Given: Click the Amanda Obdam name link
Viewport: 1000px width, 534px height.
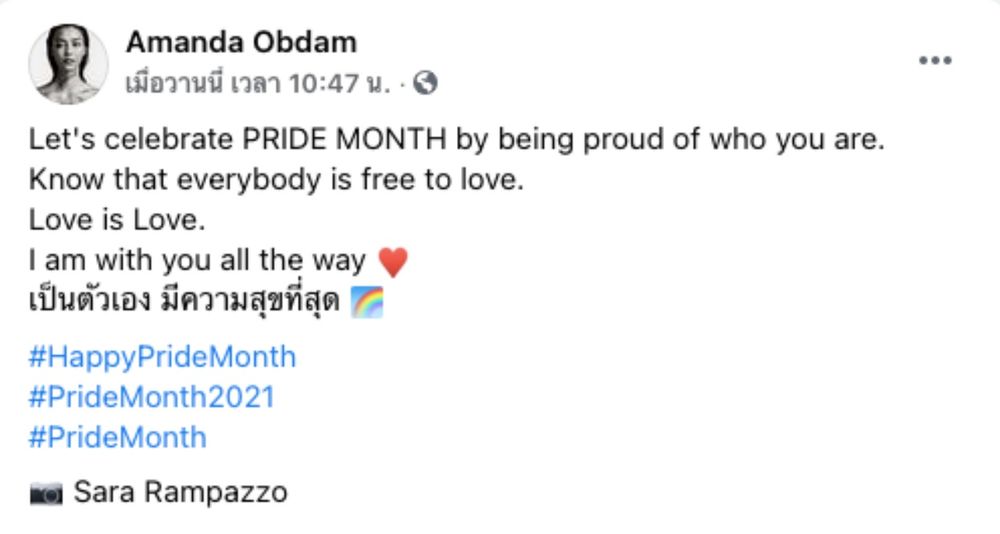Looking at the screenshot, I should 242,43.
